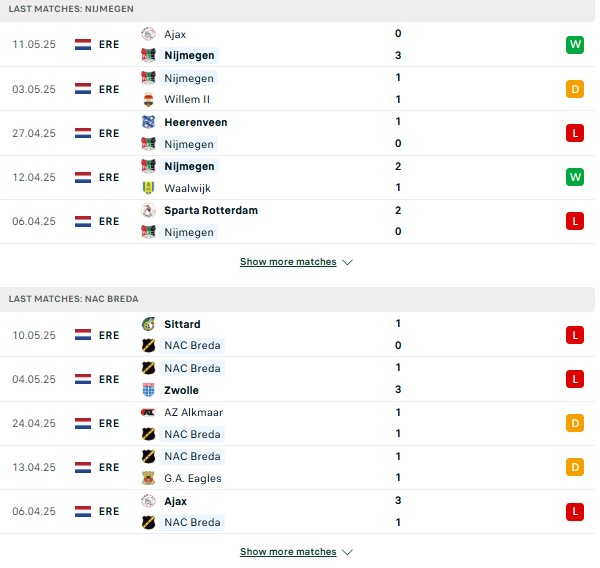Click the Netherlands flag on the 03.05.25 row
The width and height of the screenshot is (600, 568).
pos(83,89)
